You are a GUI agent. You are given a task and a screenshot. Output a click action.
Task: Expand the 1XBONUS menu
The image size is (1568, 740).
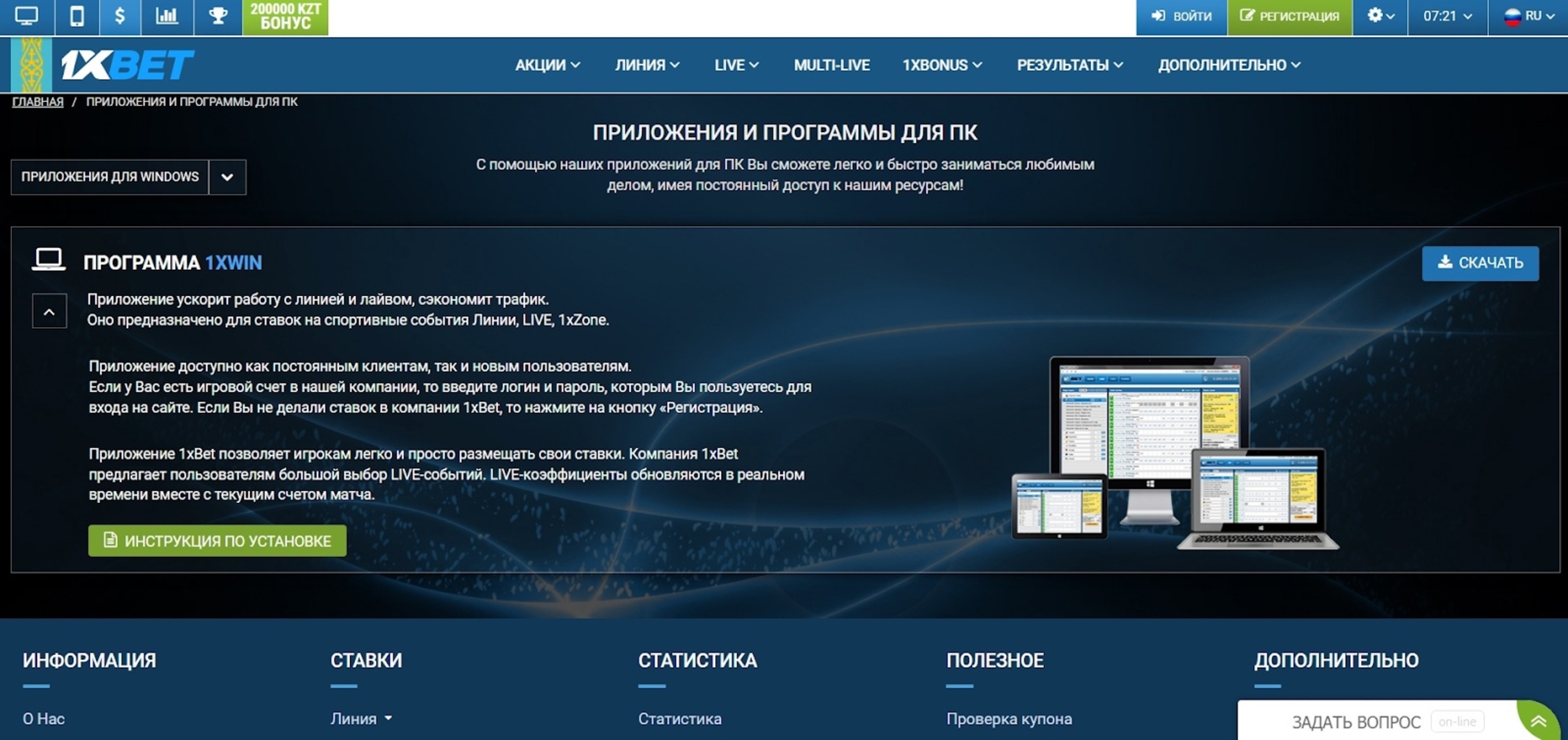pos(942,65)
